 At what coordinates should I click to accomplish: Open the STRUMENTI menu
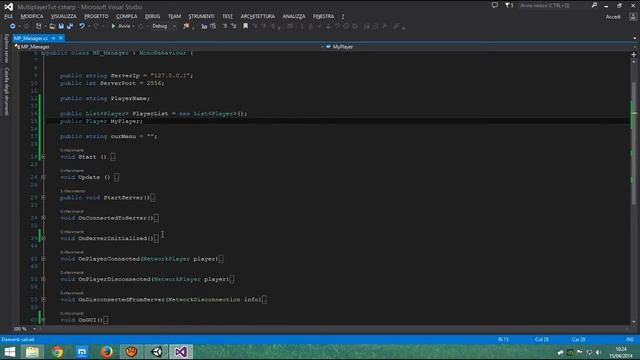tap(201, 16)
